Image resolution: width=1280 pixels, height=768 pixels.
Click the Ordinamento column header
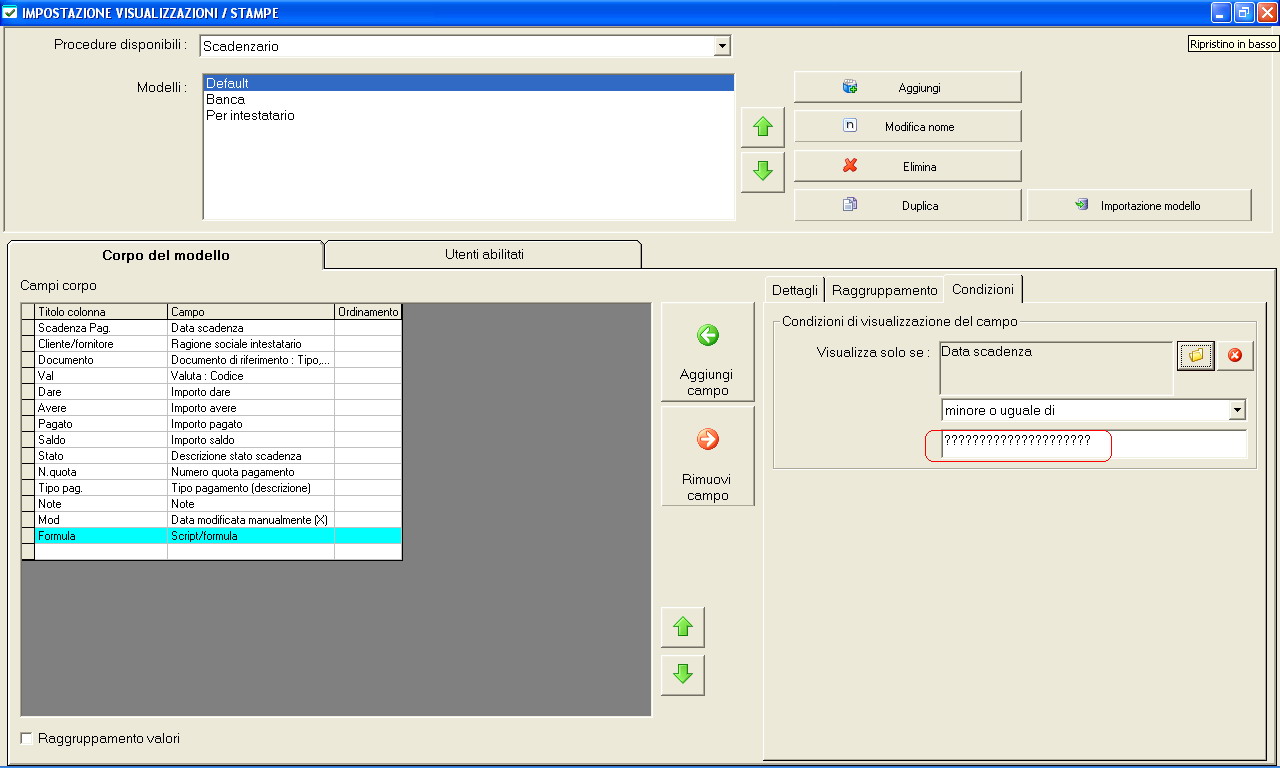click(368, 312)
